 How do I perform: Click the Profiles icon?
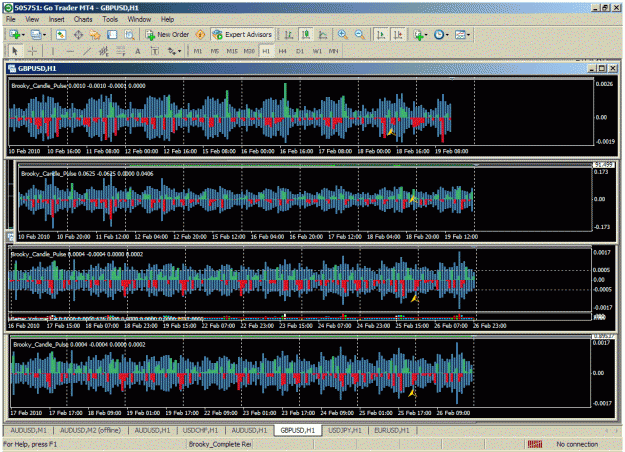click(35, 35)
